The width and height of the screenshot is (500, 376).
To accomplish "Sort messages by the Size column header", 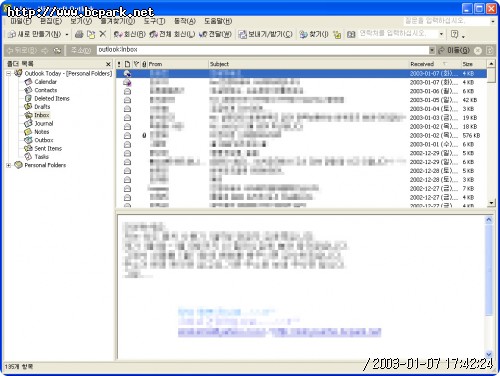I will (473, 64).
